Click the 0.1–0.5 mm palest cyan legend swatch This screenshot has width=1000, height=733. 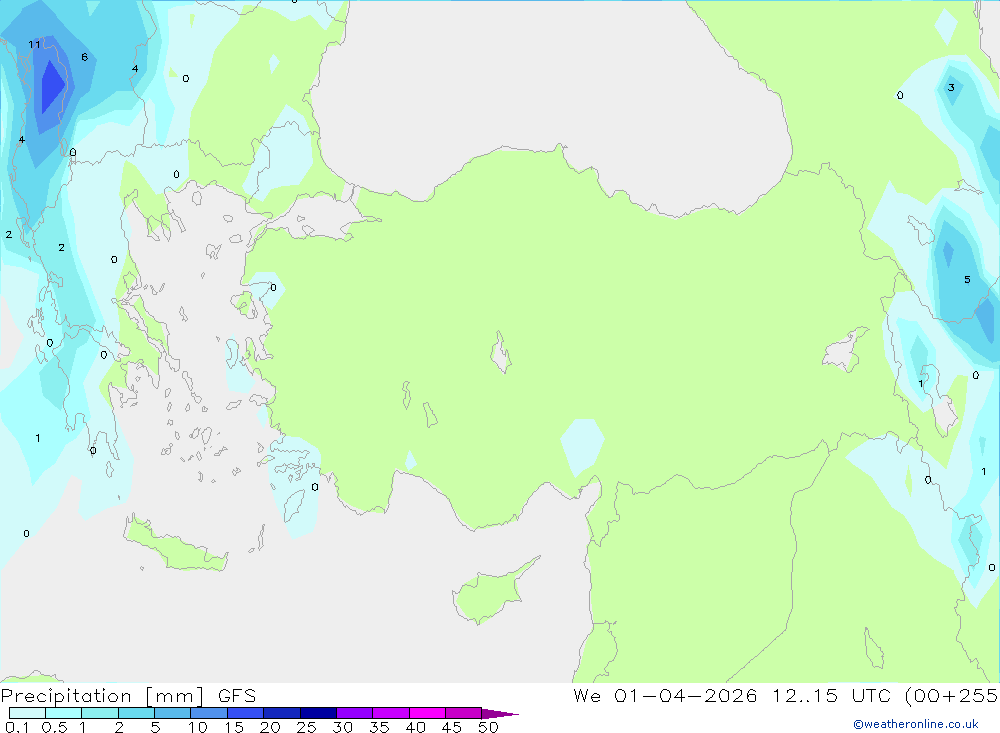click(x=27, y=713)
